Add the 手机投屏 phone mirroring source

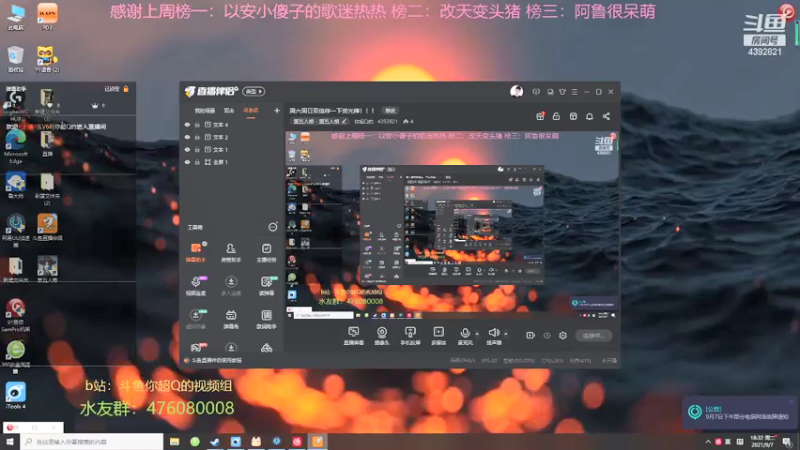tap(410, 336)
